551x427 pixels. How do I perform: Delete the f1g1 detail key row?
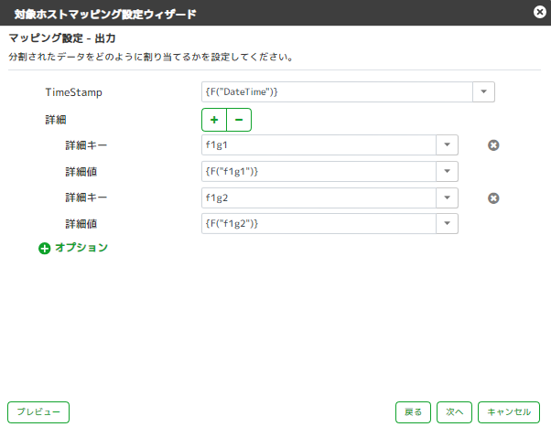[x=493, y=145]
